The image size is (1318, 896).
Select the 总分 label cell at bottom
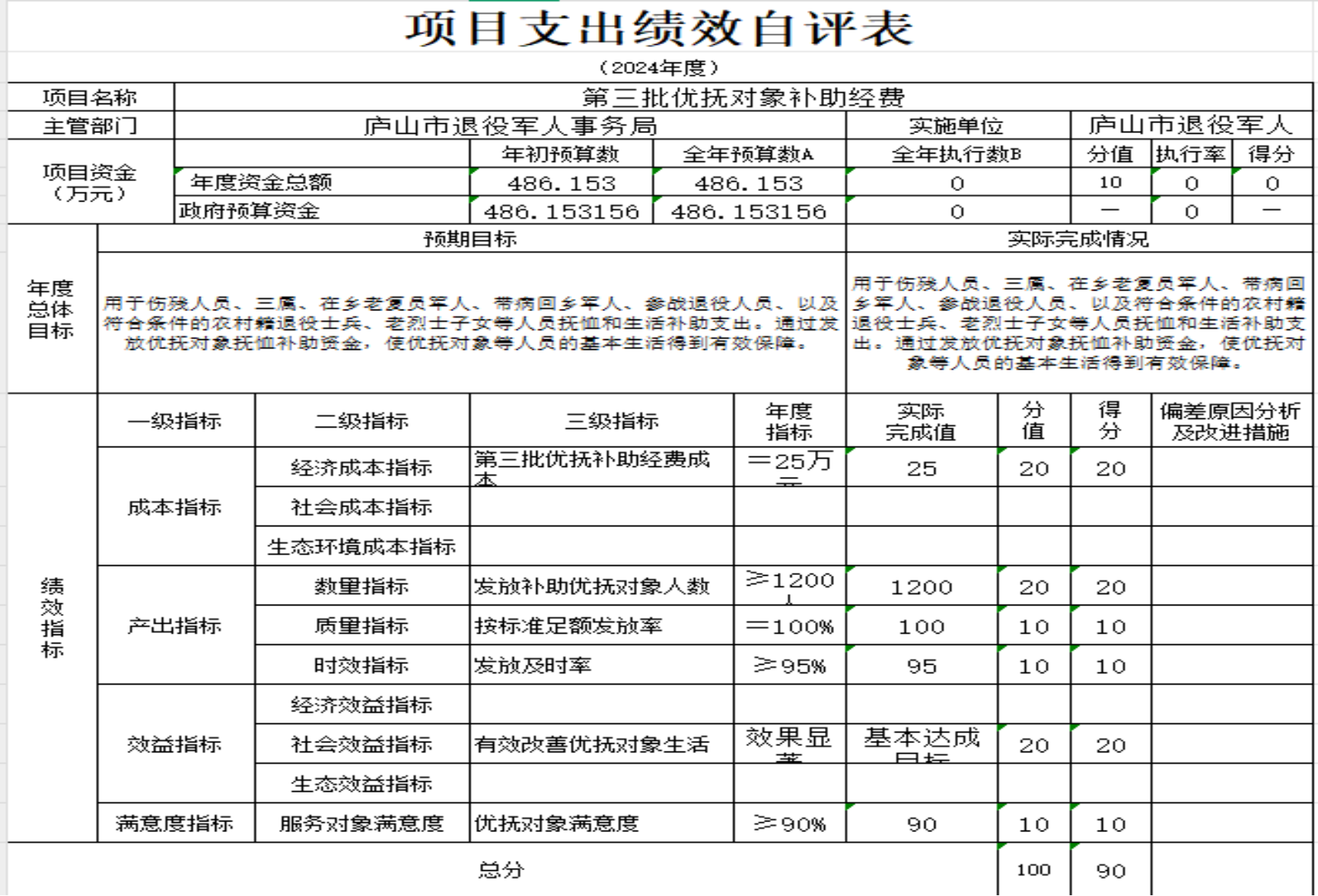pyautogui.click(x=501, y=869)
